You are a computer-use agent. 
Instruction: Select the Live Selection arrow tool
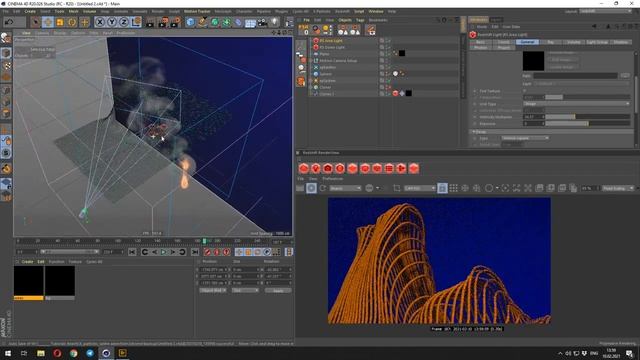(36, 22)
